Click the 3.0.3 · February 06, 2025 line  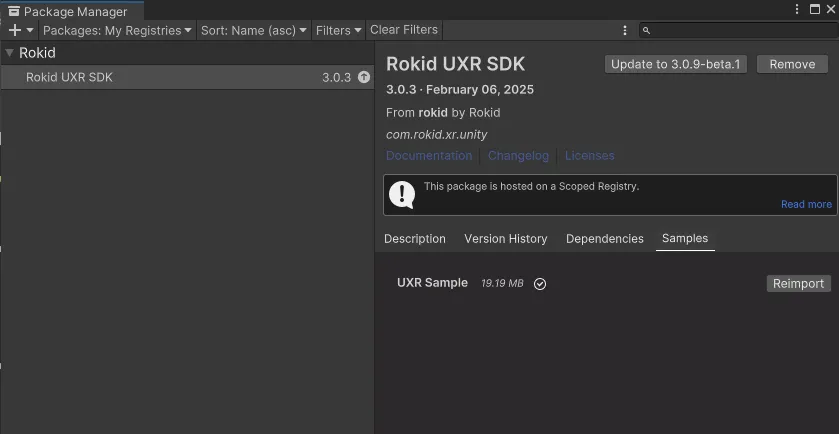tap(460, 89)
